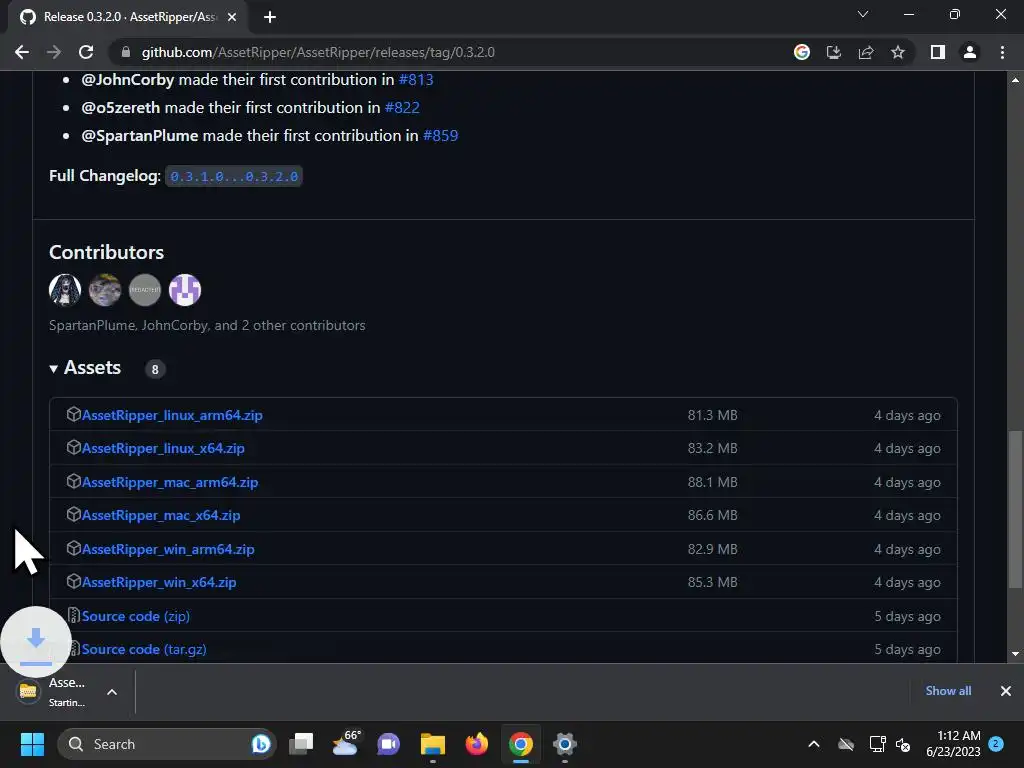Click zip file icon beside Source code (zip)
The height and width of the screenshot is (768, 1024).
[x=73, y=615]
